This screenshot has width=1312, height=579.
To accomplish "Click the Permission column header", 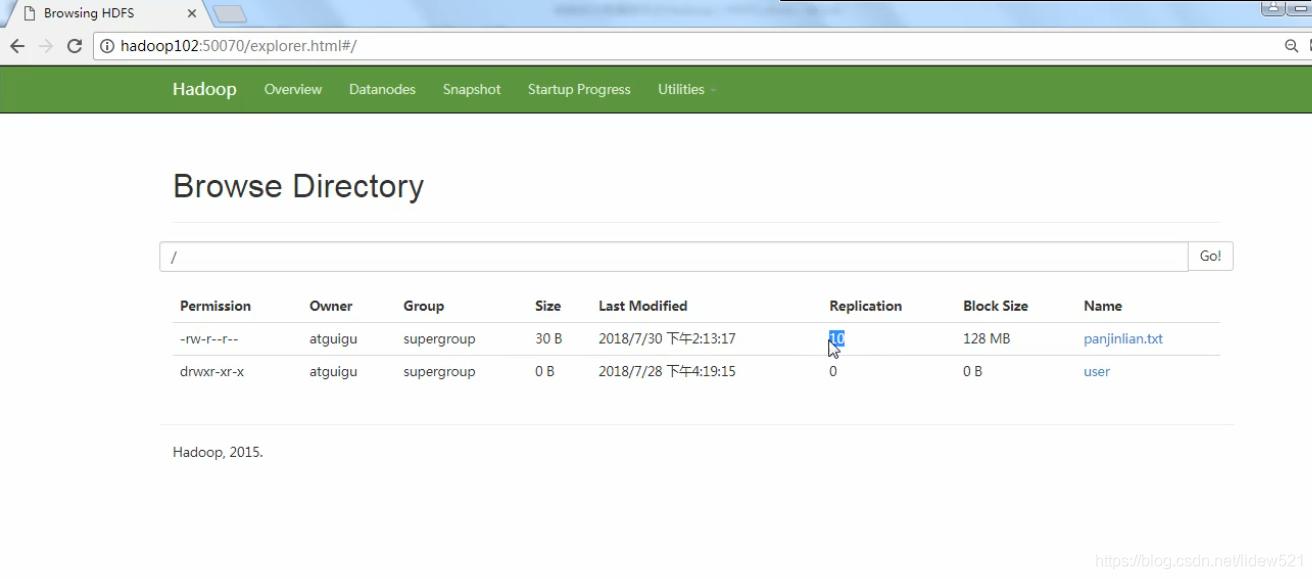I will click(215, 306).
